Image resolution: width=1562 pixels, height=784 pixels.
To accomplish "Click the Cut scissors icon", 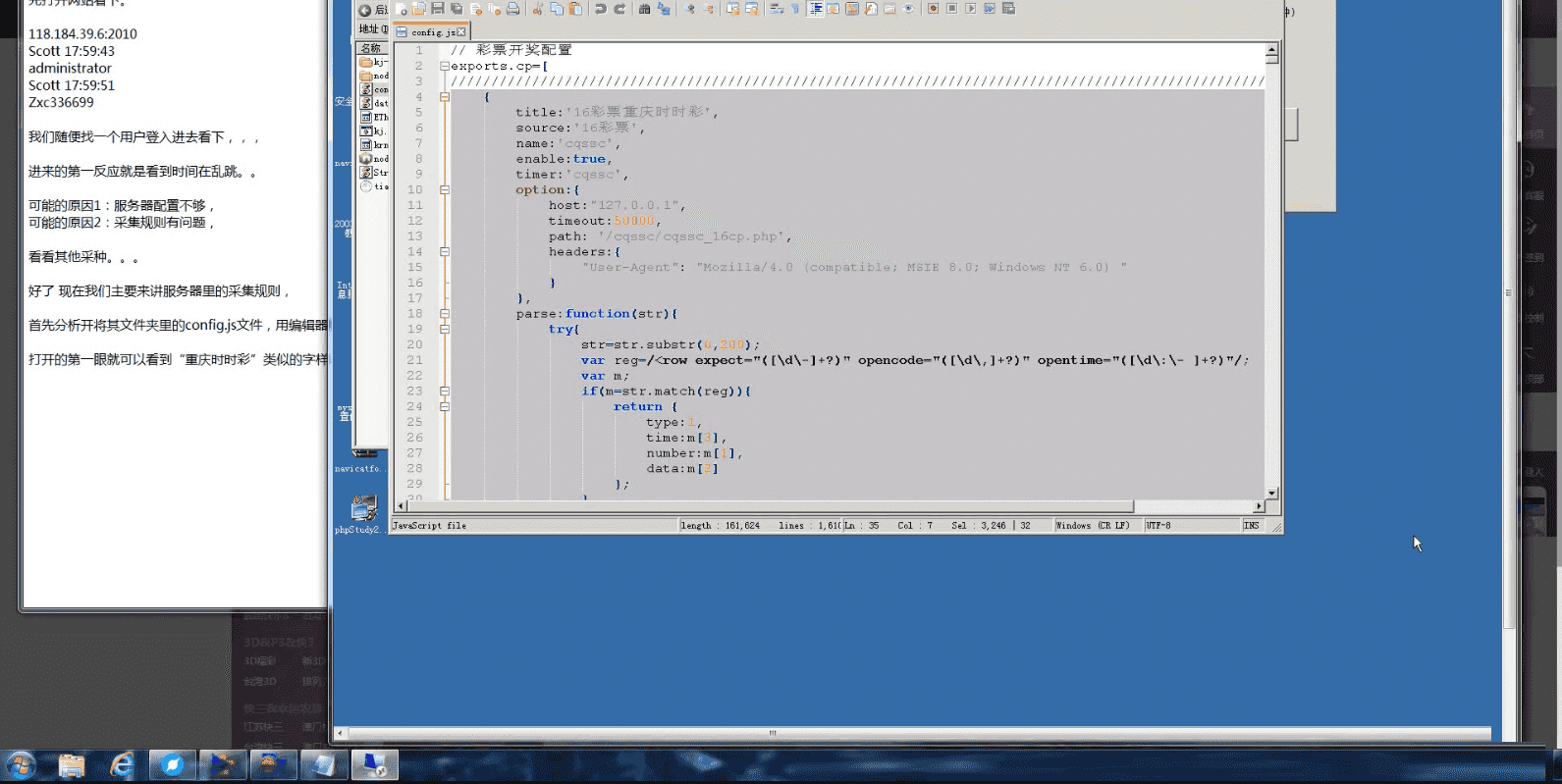I will (538, 9).
